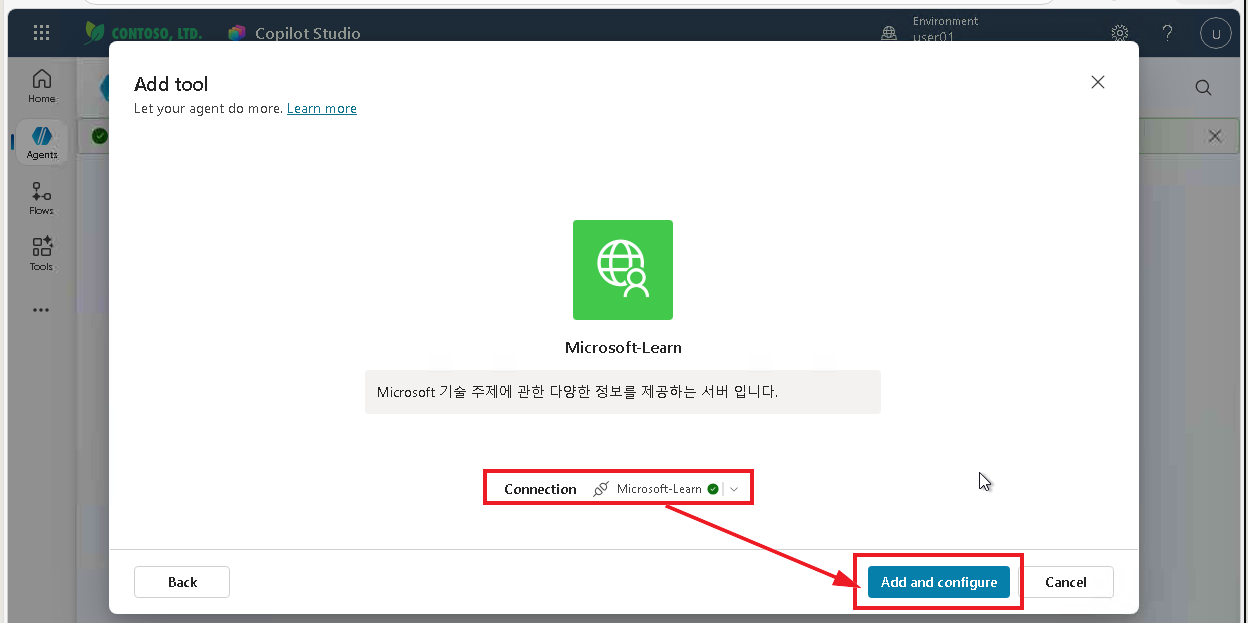Image resolution: width=1248 pixels, height=623 pixels.
Task: Go to Home in sidebar
Action: pos(42,86)
